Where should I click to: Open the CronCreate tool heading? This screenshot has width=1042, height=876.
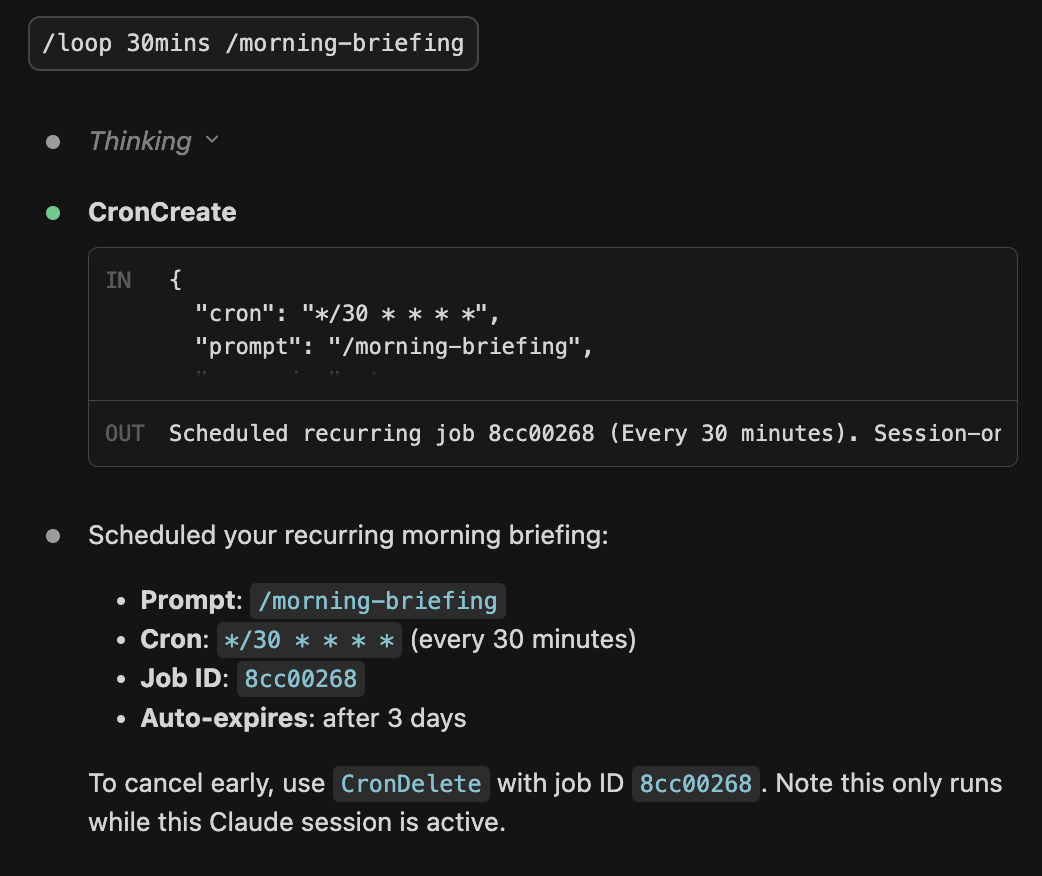pyautogui.click(x=162, y=212)
